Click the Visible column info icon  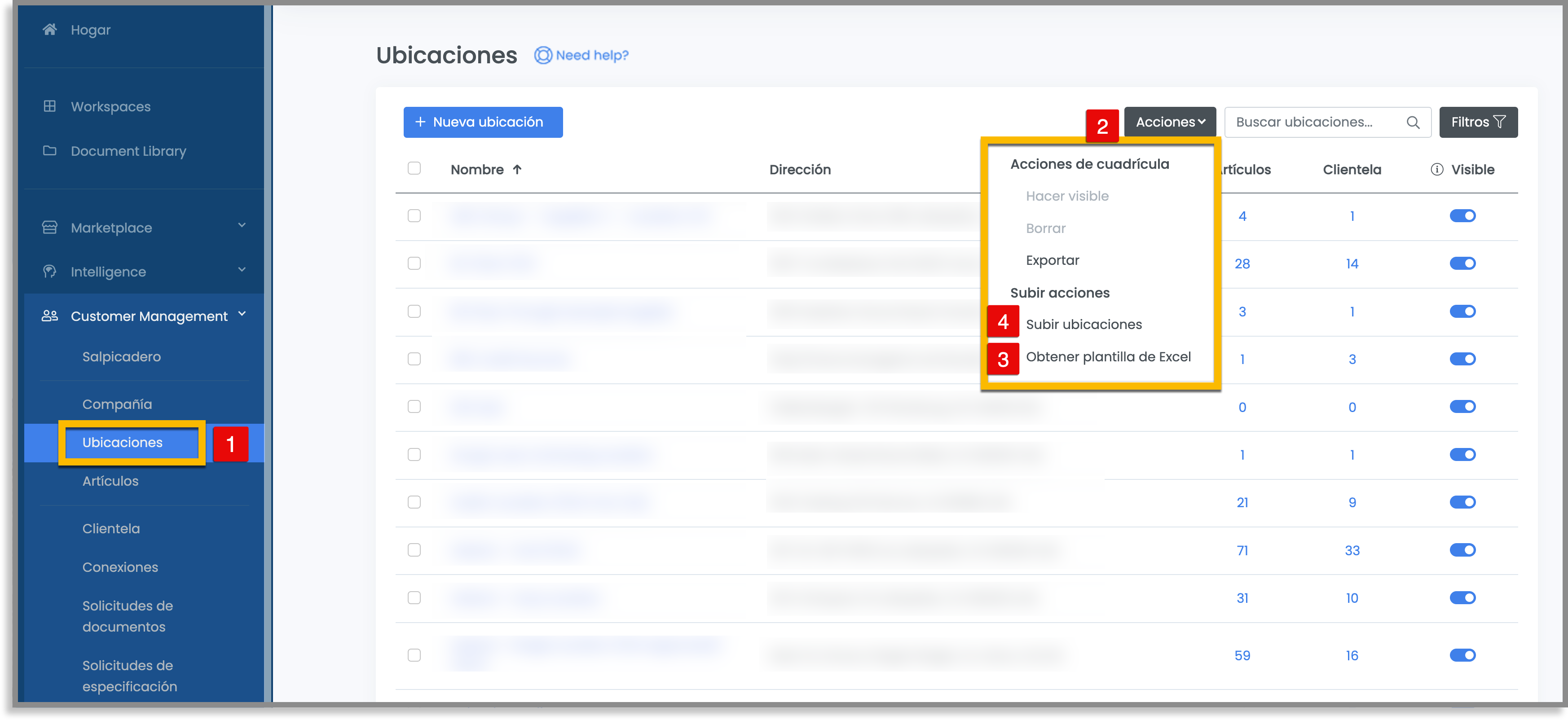pos(1436,169)
